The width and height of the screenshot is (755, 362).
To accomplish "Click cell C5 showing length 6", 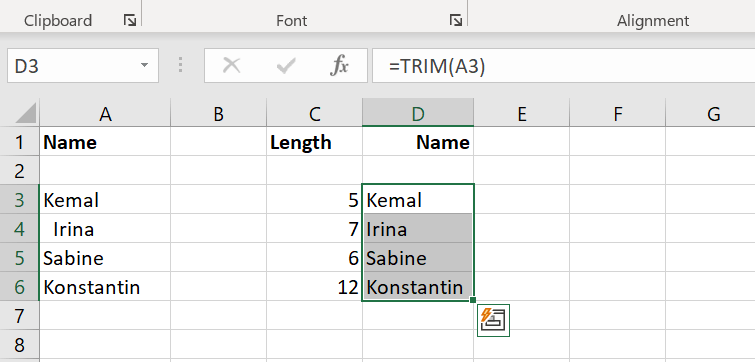I will click(x=314, y=258).
